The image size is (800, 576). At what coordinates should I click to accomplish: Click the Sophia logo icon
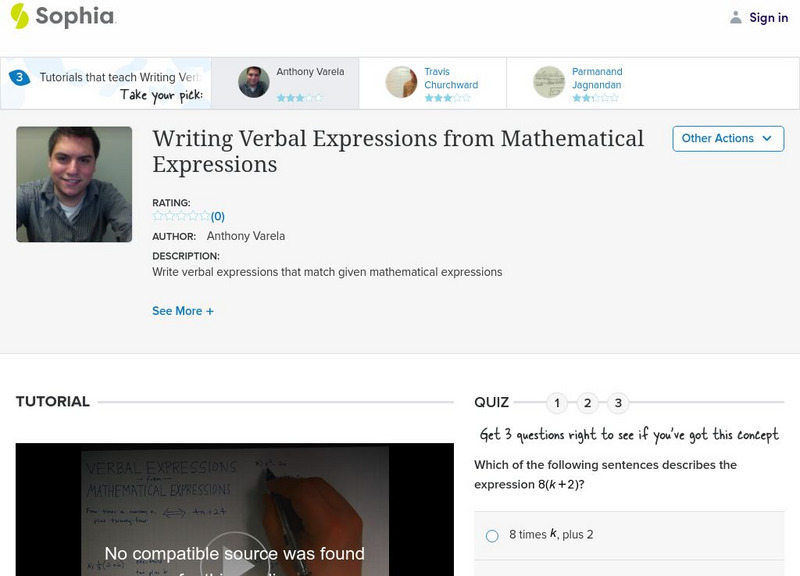19,16
